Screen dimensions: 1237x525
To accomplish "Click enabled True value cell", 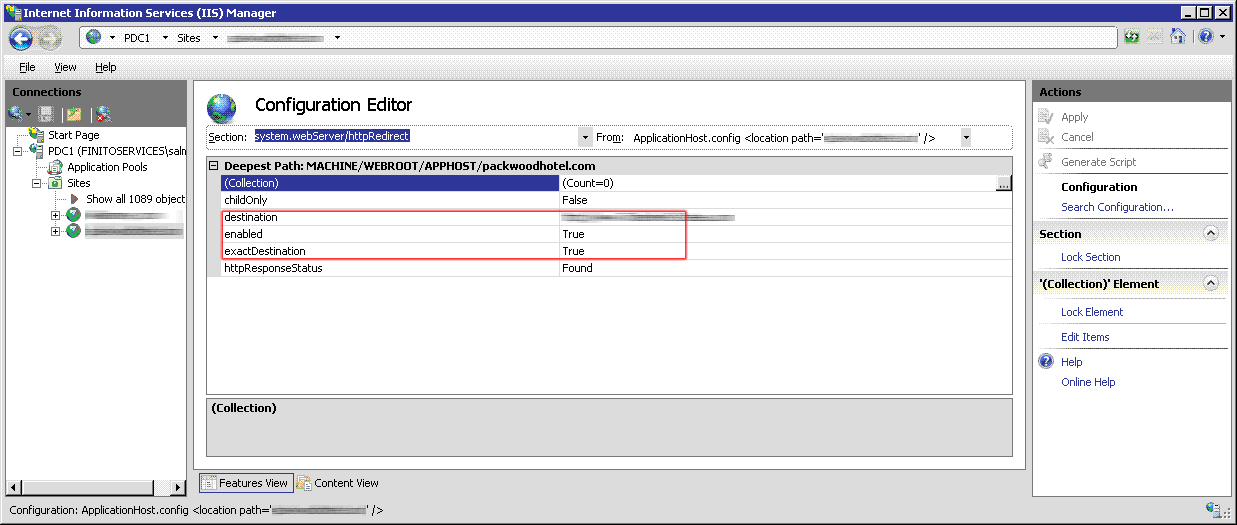I will 785,234.
